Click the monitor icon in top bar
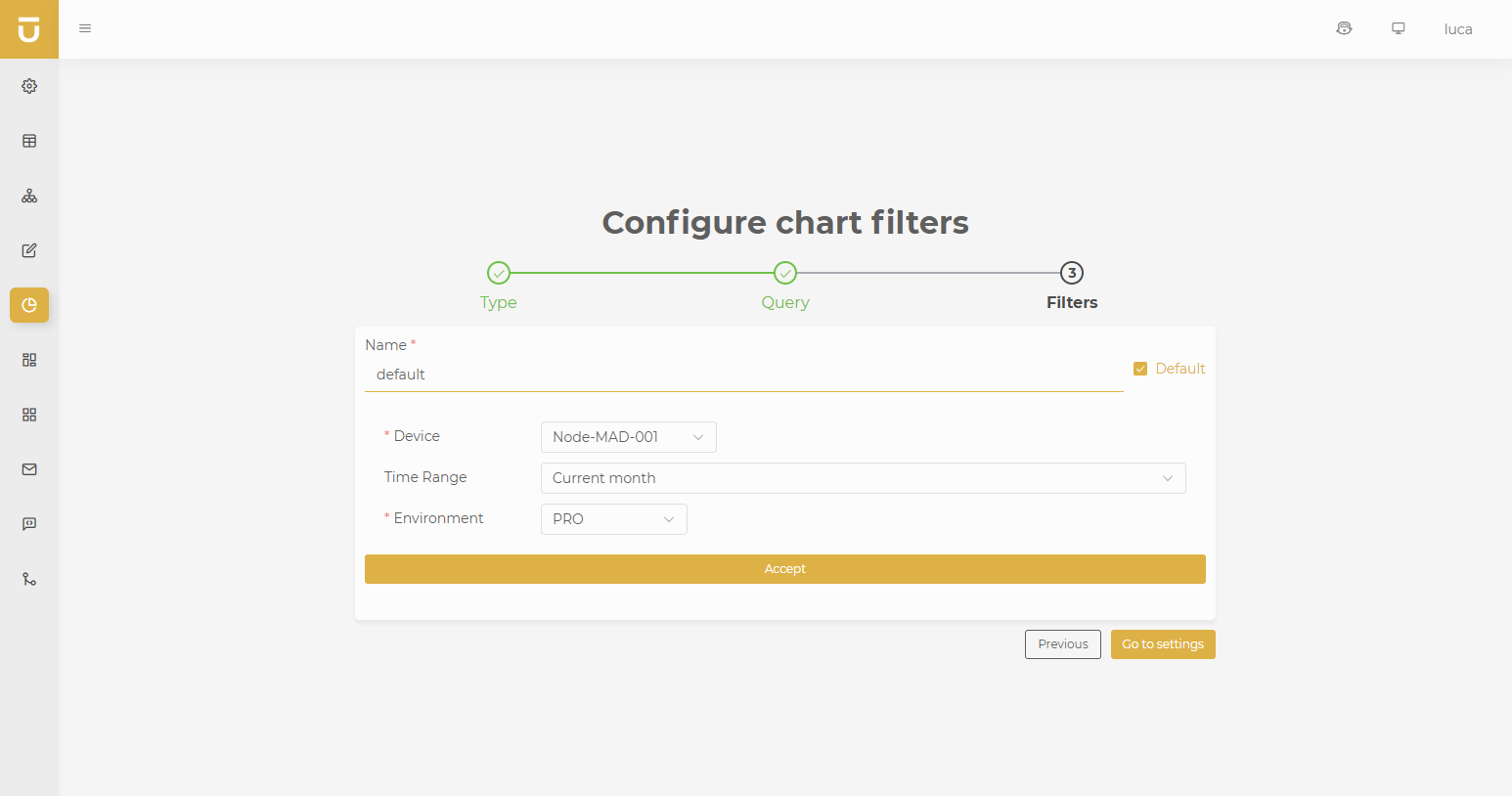The image size is (1512, 796). point(1399,28)
